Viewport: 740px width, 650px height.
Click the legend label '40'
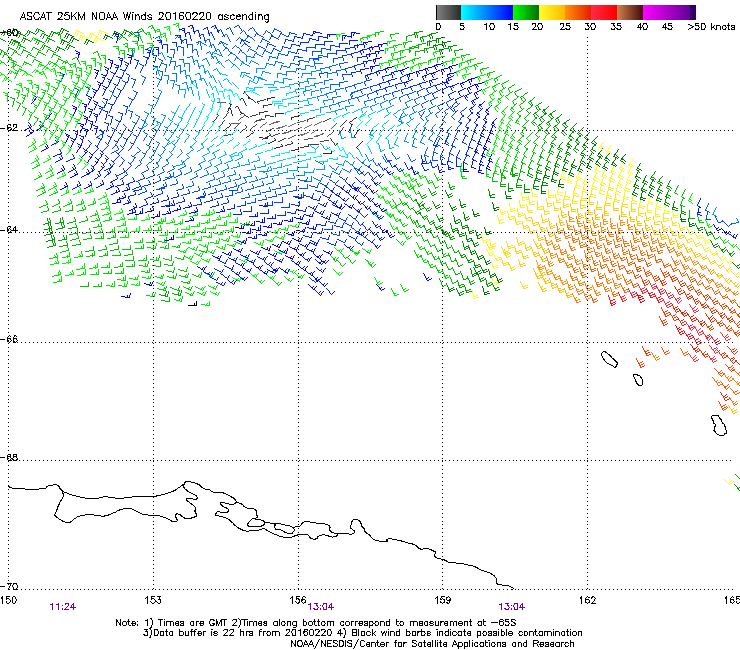pyautogui.click(x=642, y=27)
